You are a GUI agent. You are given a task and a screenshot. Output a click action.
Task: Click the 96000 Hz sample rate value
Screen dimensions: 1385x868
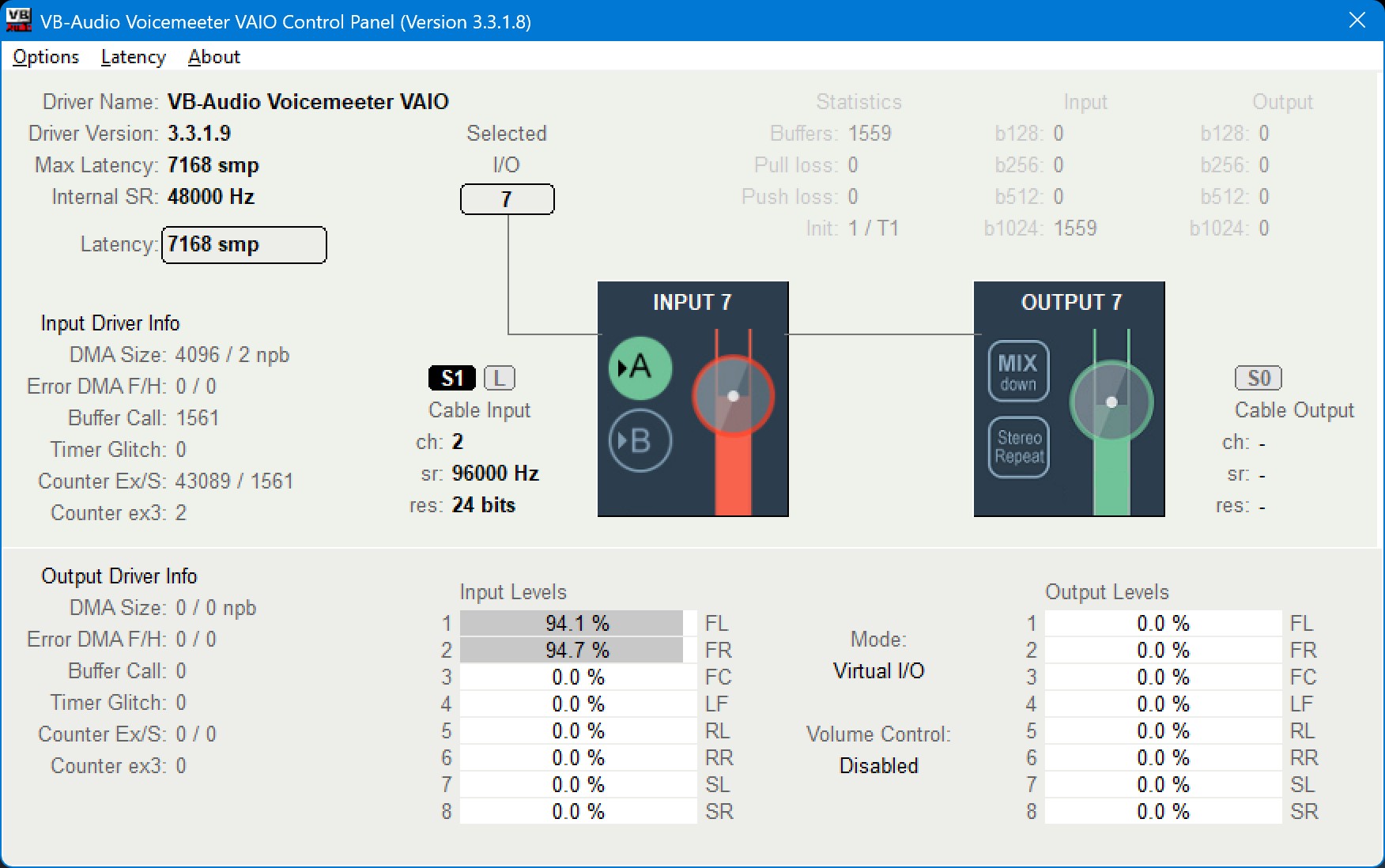[496, 473]
